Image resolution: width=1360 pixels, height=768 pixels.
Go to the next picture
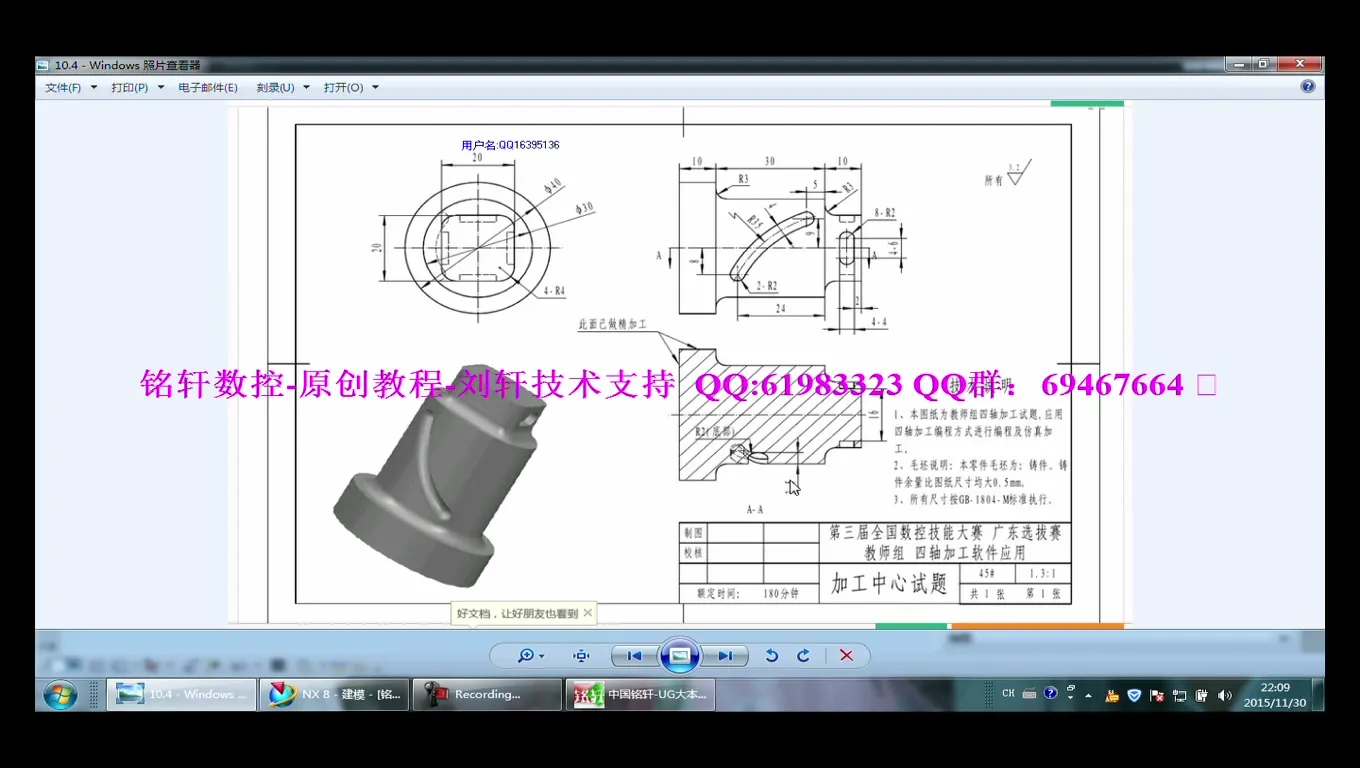(725, 655)
